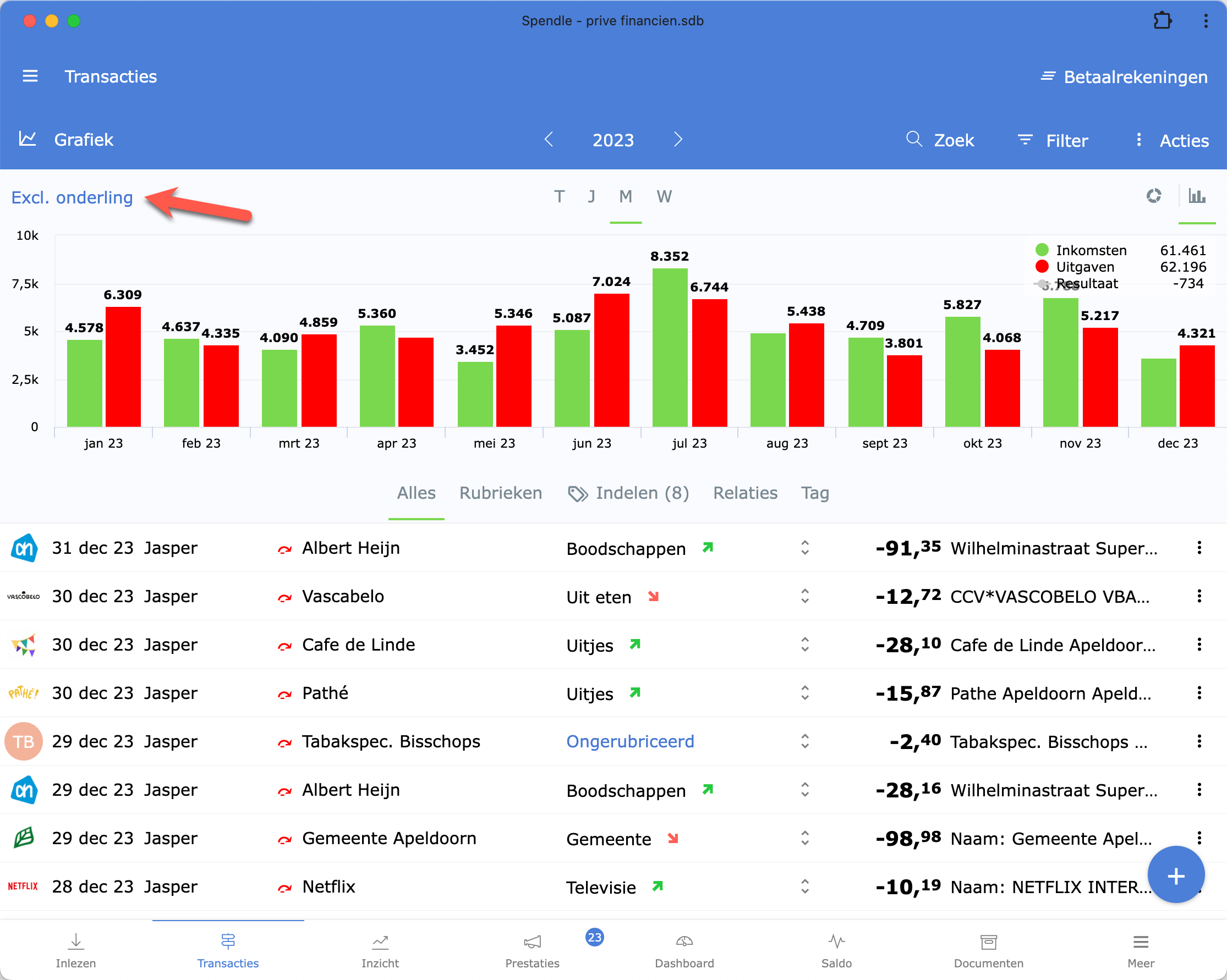Select the M monthly period option
The height and width of the screenshot is (980, 1227).
click(x=626, y=197)
